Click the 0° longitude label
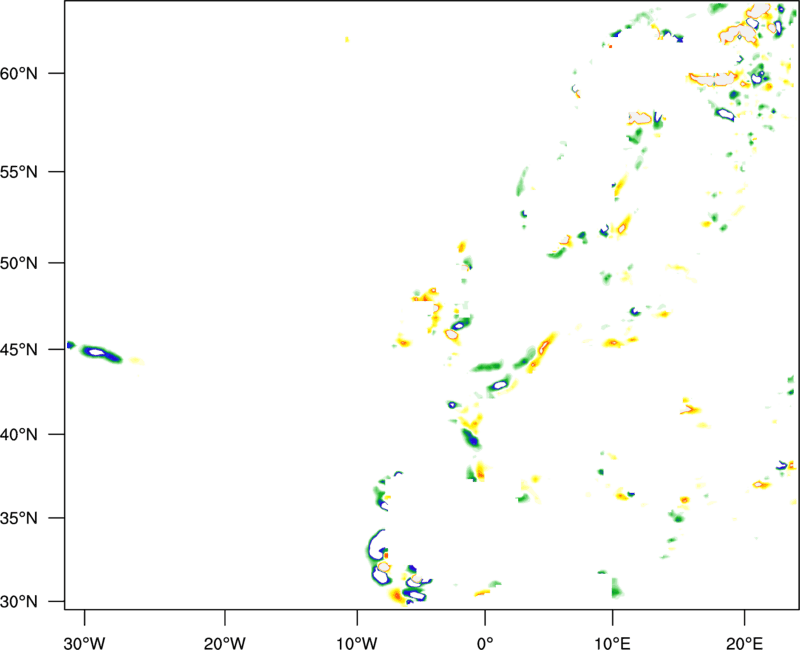 [x=485, y=643]
